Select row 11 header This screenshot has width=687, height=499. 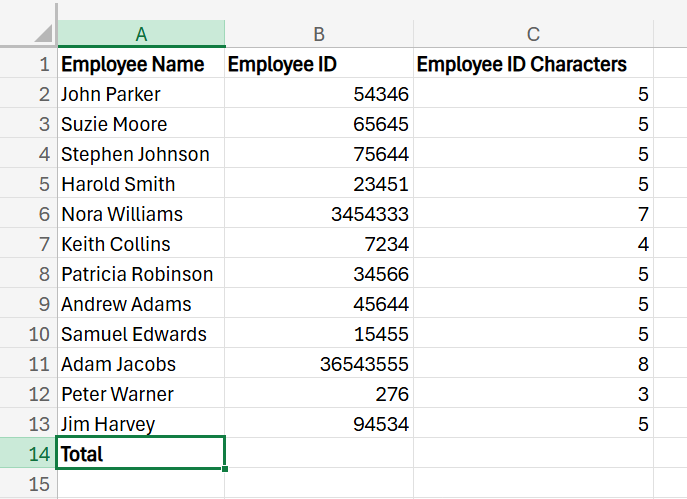(x=28, y=364)
